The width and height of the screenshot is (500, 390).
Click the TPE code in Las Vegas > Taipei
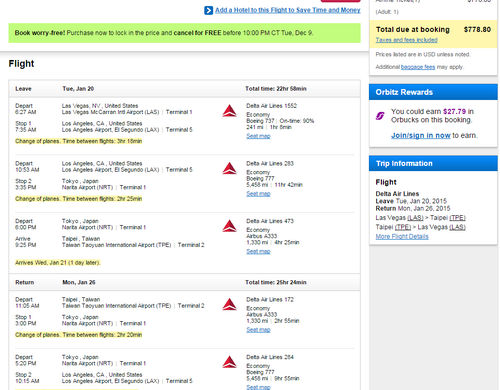[457, 218]
